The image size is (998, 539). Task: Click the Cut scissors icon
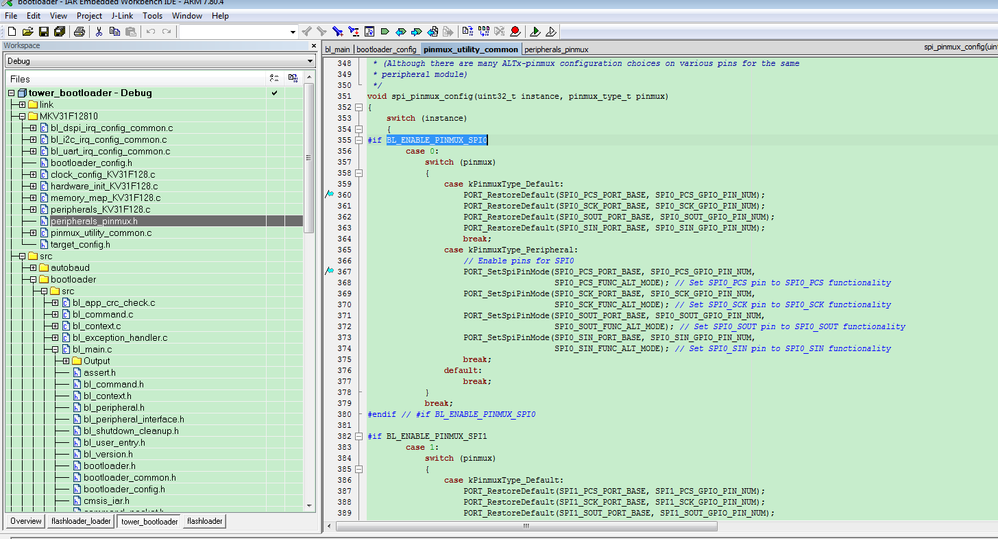[99, 32]
